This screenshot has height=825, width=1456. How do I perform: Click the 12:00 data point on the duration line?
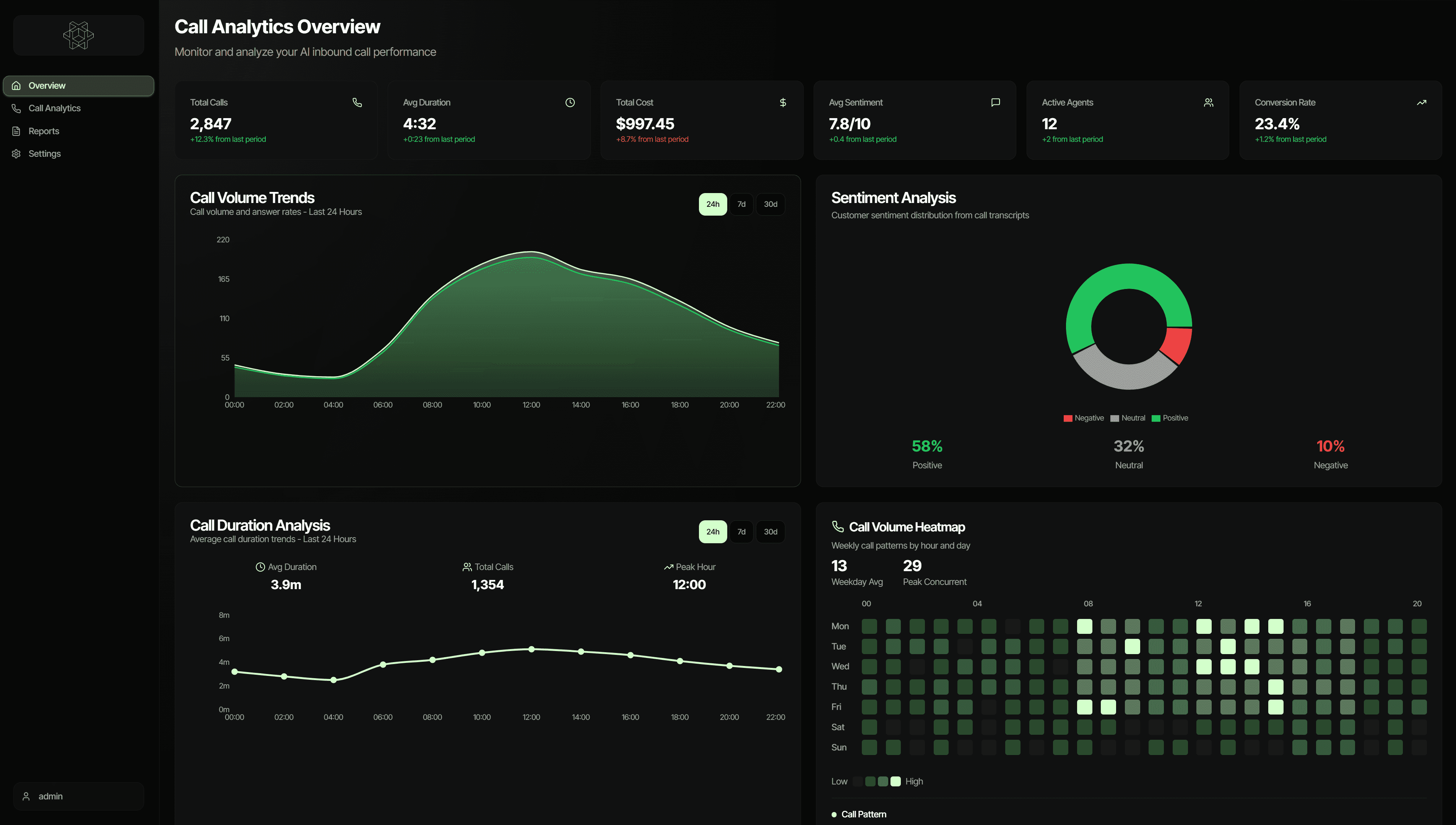click(531, 650)
